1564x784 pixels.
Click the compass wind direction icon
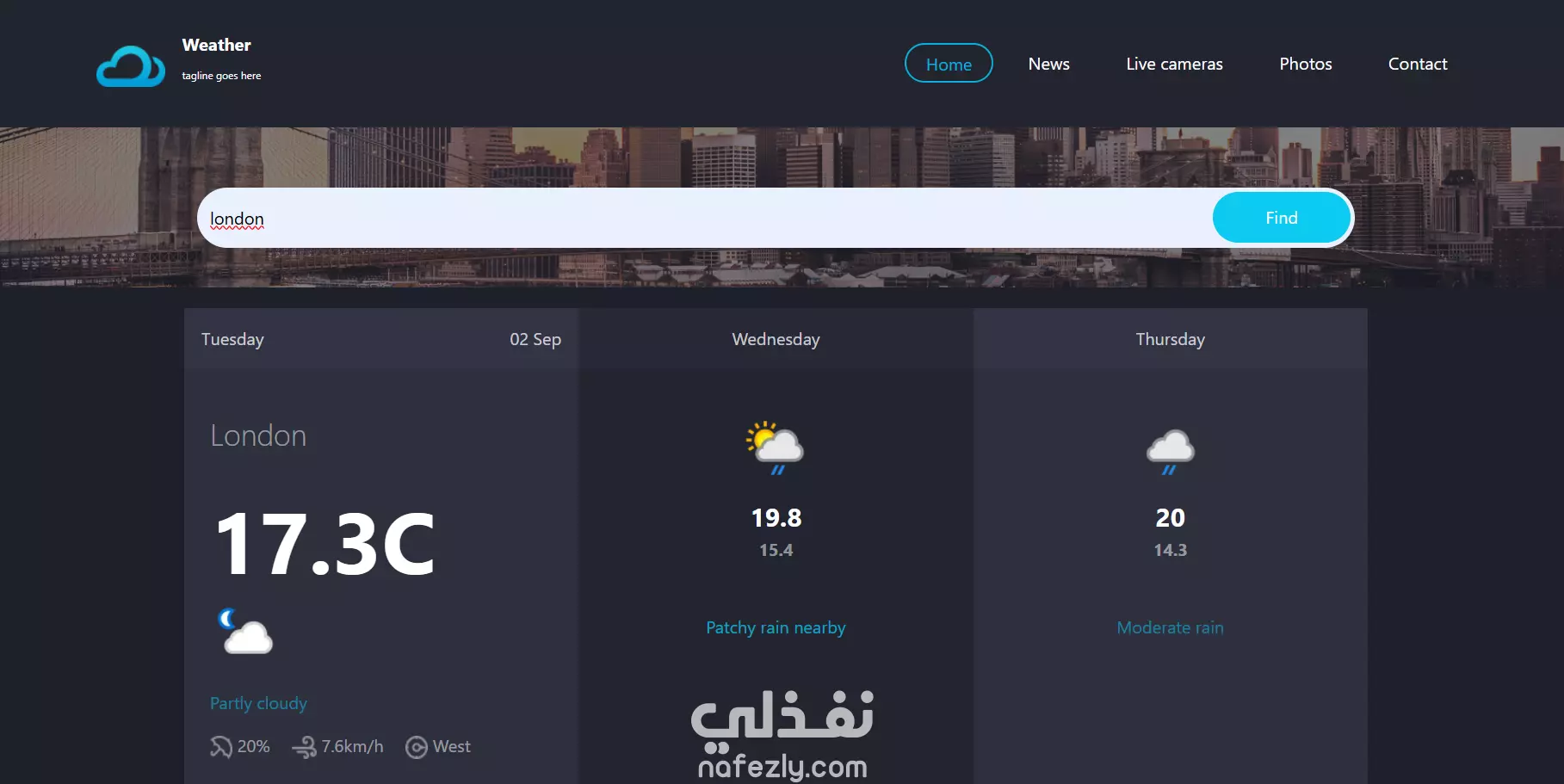[416, 747]
